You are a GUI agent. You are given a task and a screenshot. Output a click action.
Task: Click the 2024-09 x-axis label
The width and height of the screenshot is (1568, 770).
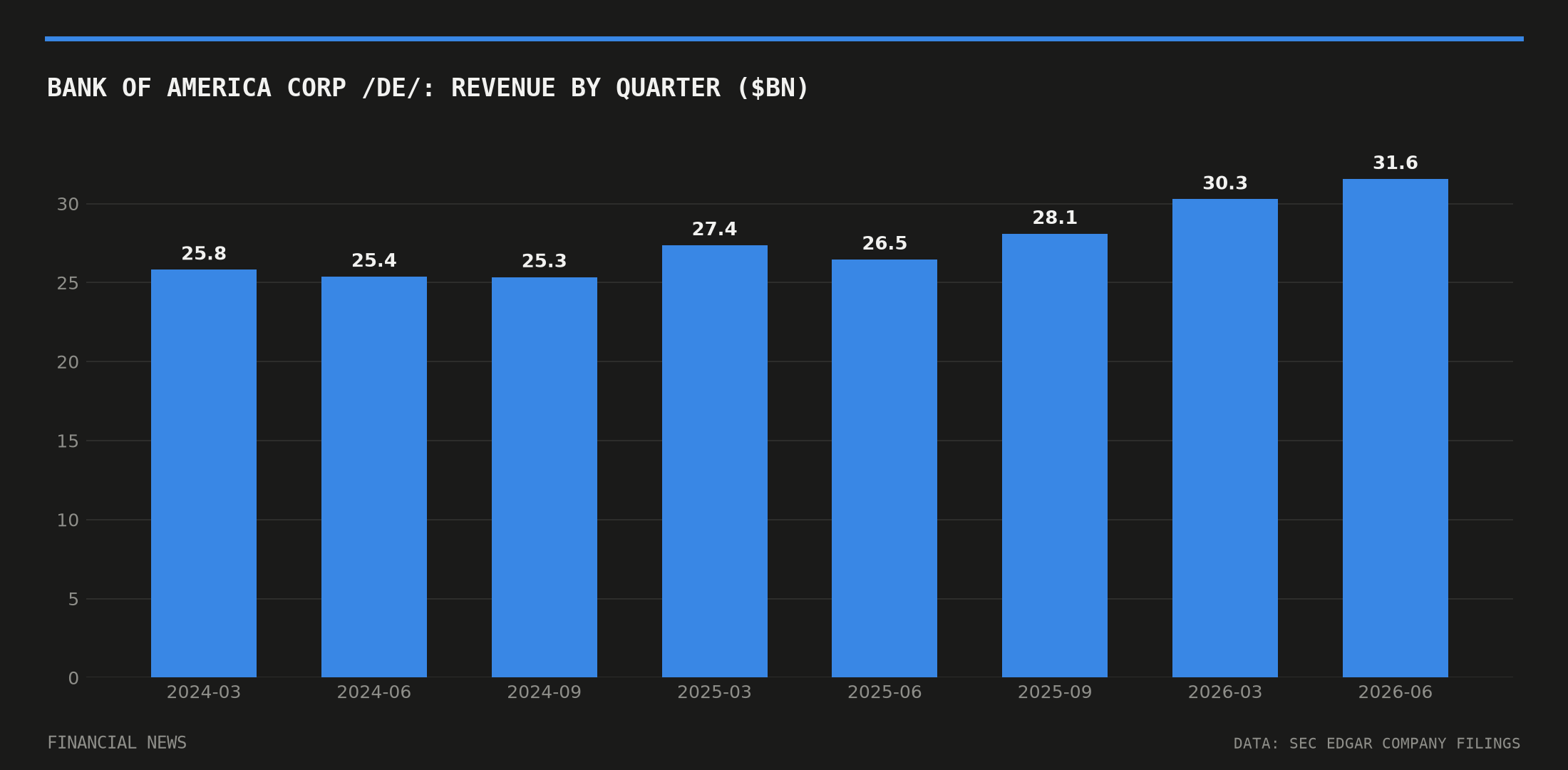545,692
